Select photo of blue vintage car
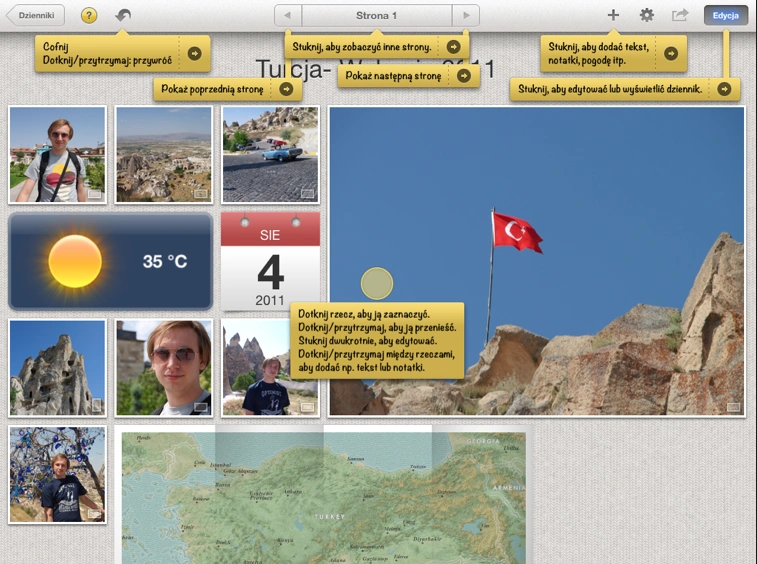This screenshot has width=757, height=564. pyautogui.click(x=270, y=155)
